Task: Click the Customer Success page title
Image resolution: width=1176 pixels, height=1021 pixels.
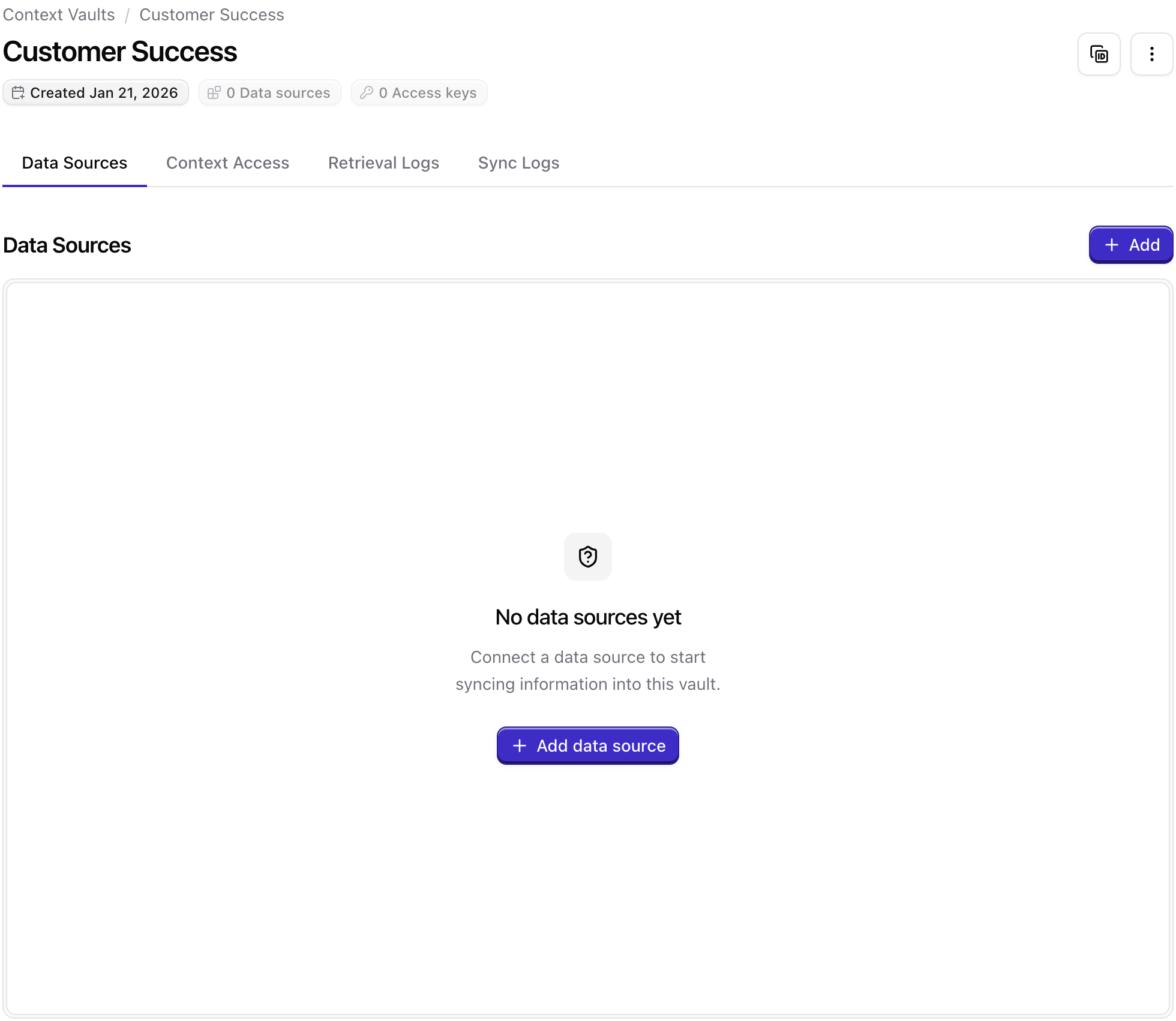Action: (120, 52)
